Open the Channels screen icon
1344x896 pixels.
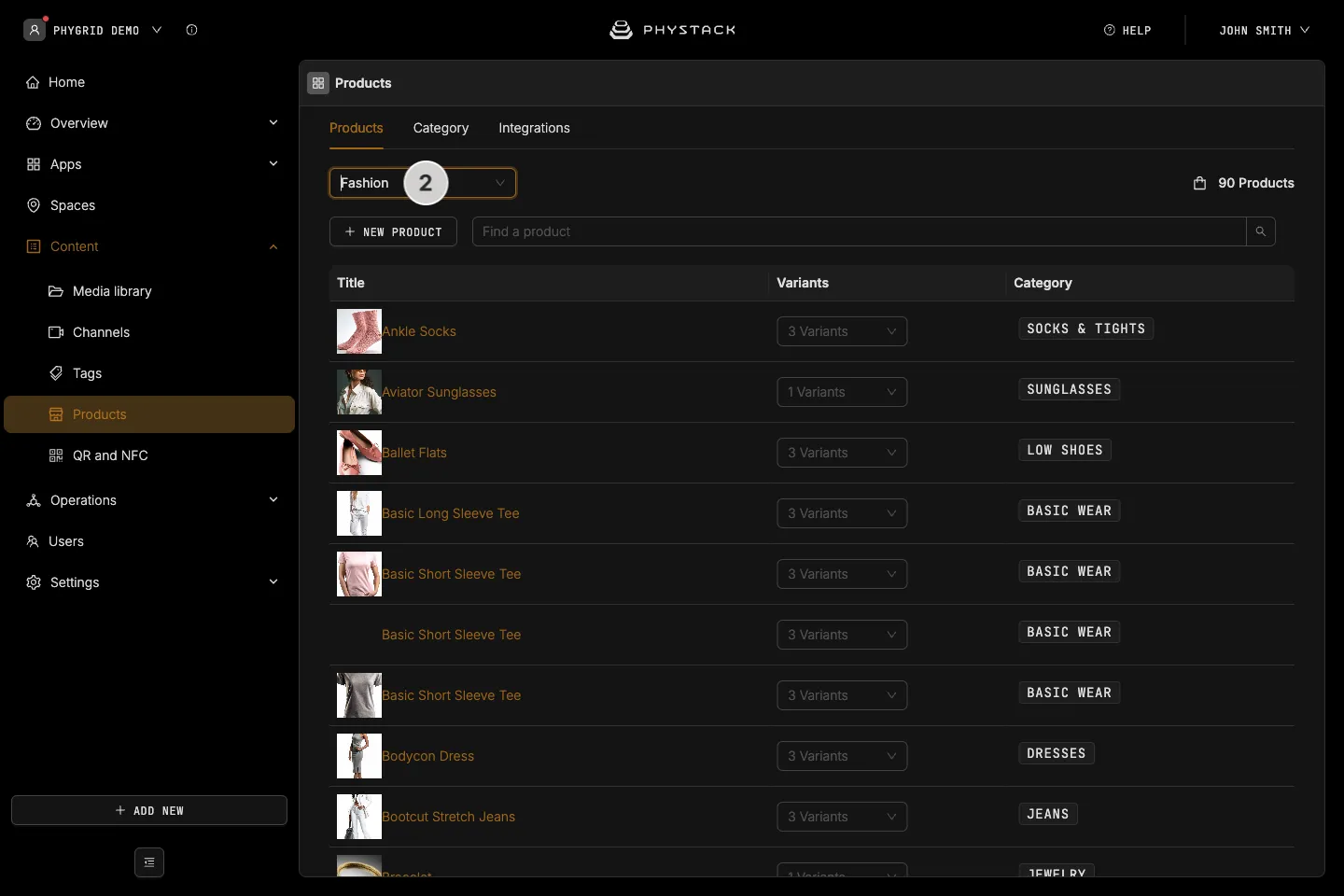[x=56, y=332]
